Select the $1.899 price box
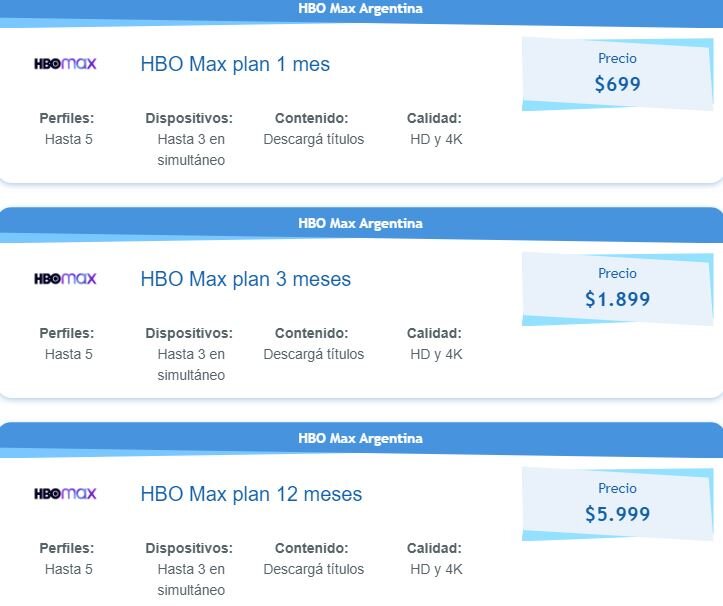The width and height of the screenshot is (723, 606). pyautogui.click(x=617, y=289)
